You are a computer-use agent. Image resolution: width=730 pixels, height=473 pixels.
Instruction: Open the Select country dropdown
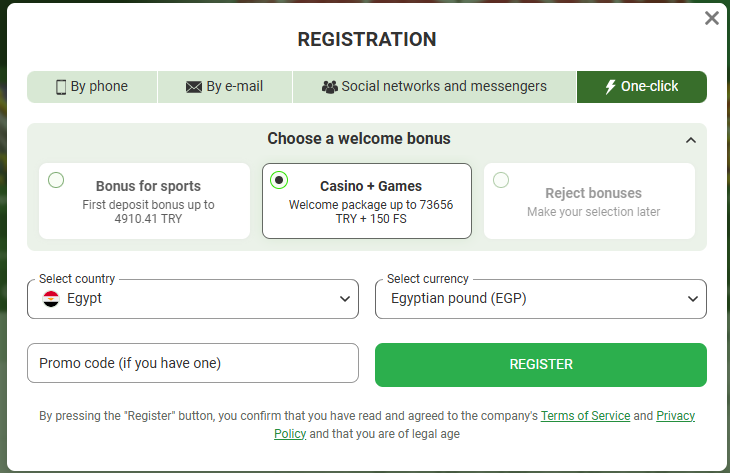[192, 298]
